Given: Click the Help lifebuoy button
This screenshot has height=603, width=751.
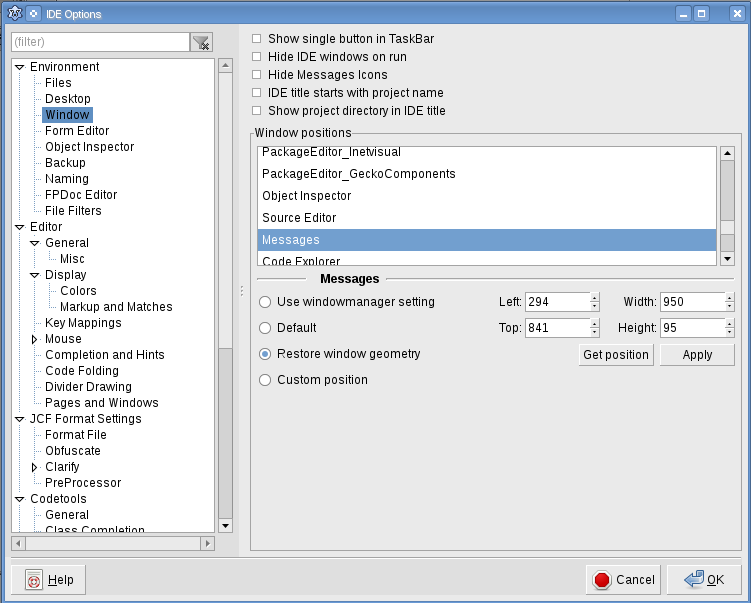Looking at the screenshot, I should tap(49, 580).
